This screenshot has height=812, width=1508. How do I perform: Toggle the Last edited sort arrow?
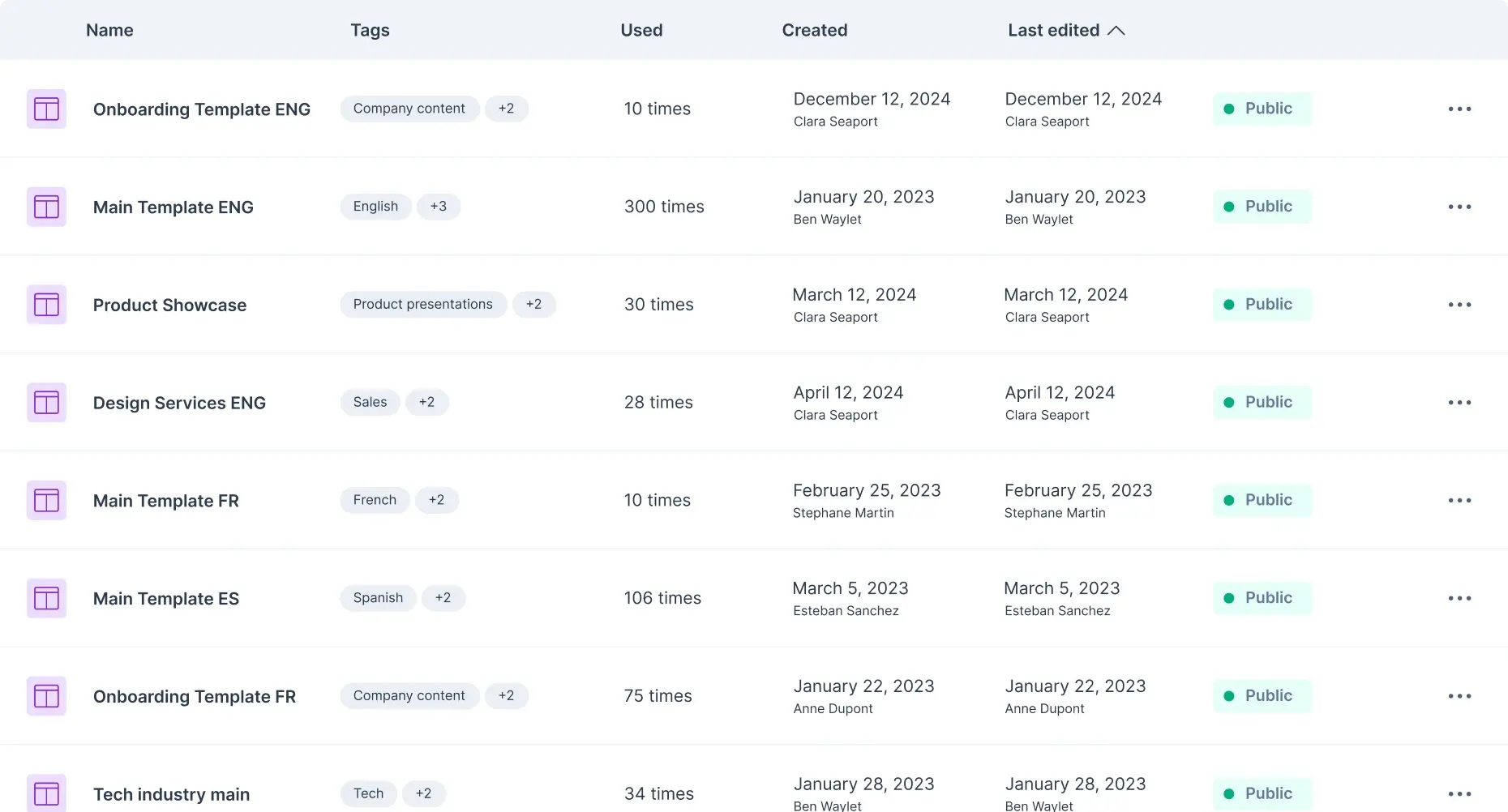pyautogui.click(x=1116, y=31)
